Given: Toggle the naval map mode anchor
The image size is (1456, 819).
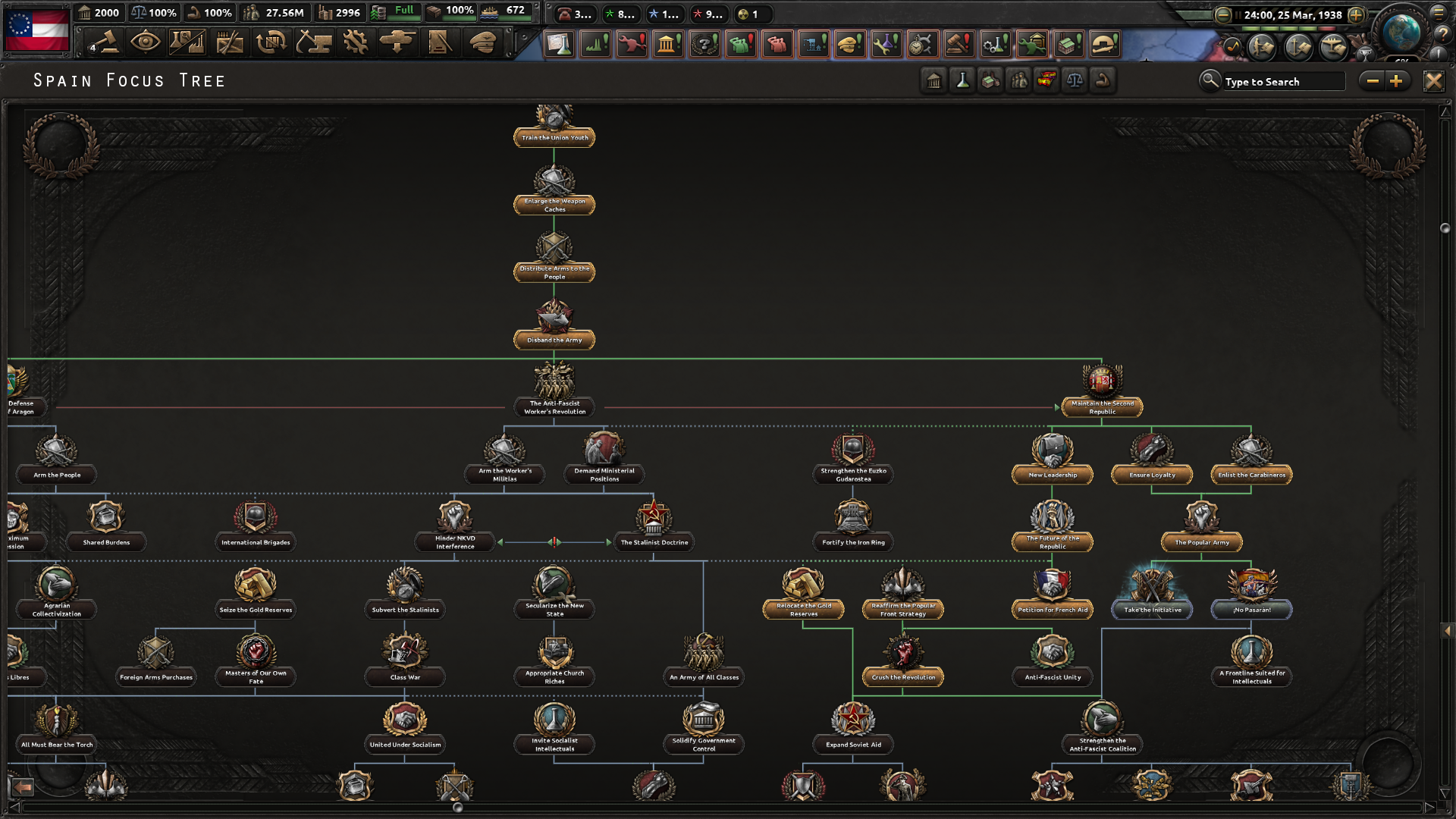Looking at the screenshot, I should (x=1298, y=47).
